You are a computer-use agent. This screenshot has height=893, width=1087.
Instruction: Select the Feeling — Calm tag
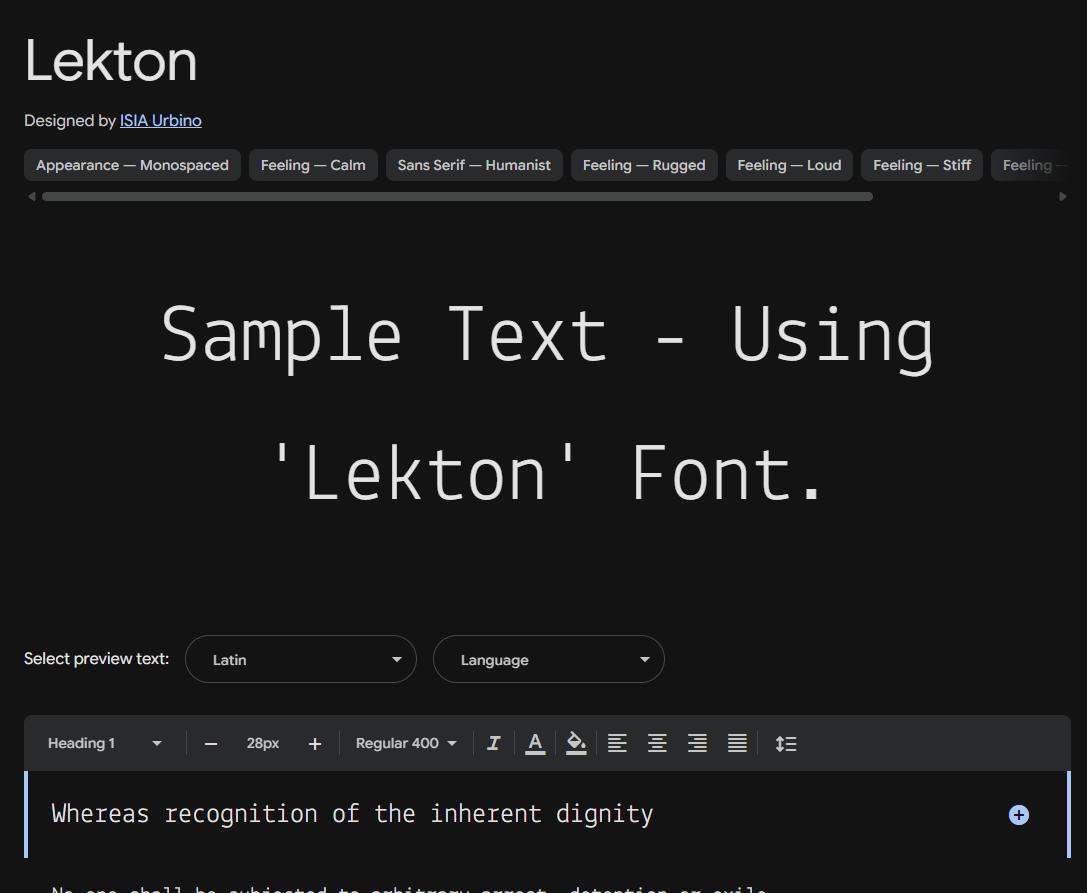point(313,165)
